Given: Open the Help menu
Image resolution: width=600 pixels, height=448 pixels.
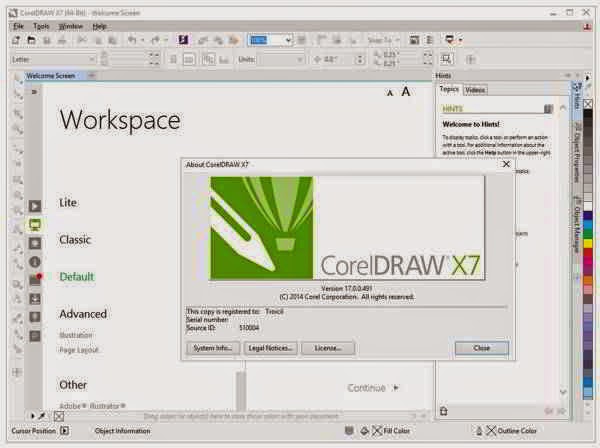Looking at the screenshot, I should click(x=99, y=26).
